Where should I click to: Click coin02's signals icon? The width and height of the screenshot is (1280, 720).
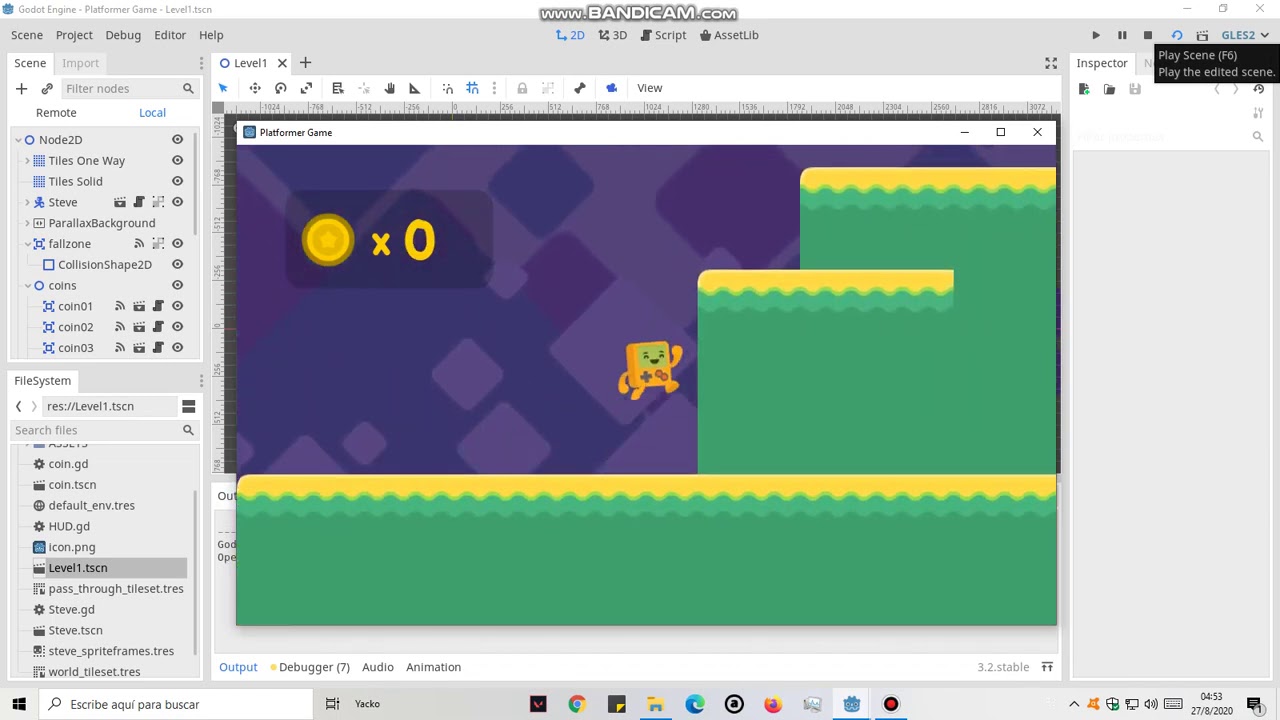point(120,327)
